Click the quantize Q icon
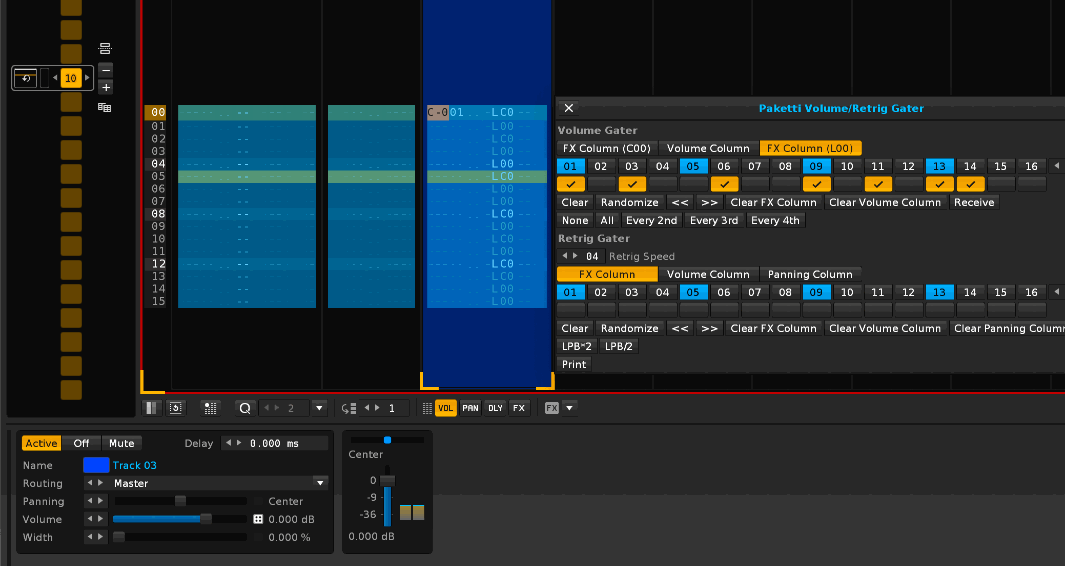Image resolution: width=1065 pixels, height=566 pixels. [x=246, y=408]
